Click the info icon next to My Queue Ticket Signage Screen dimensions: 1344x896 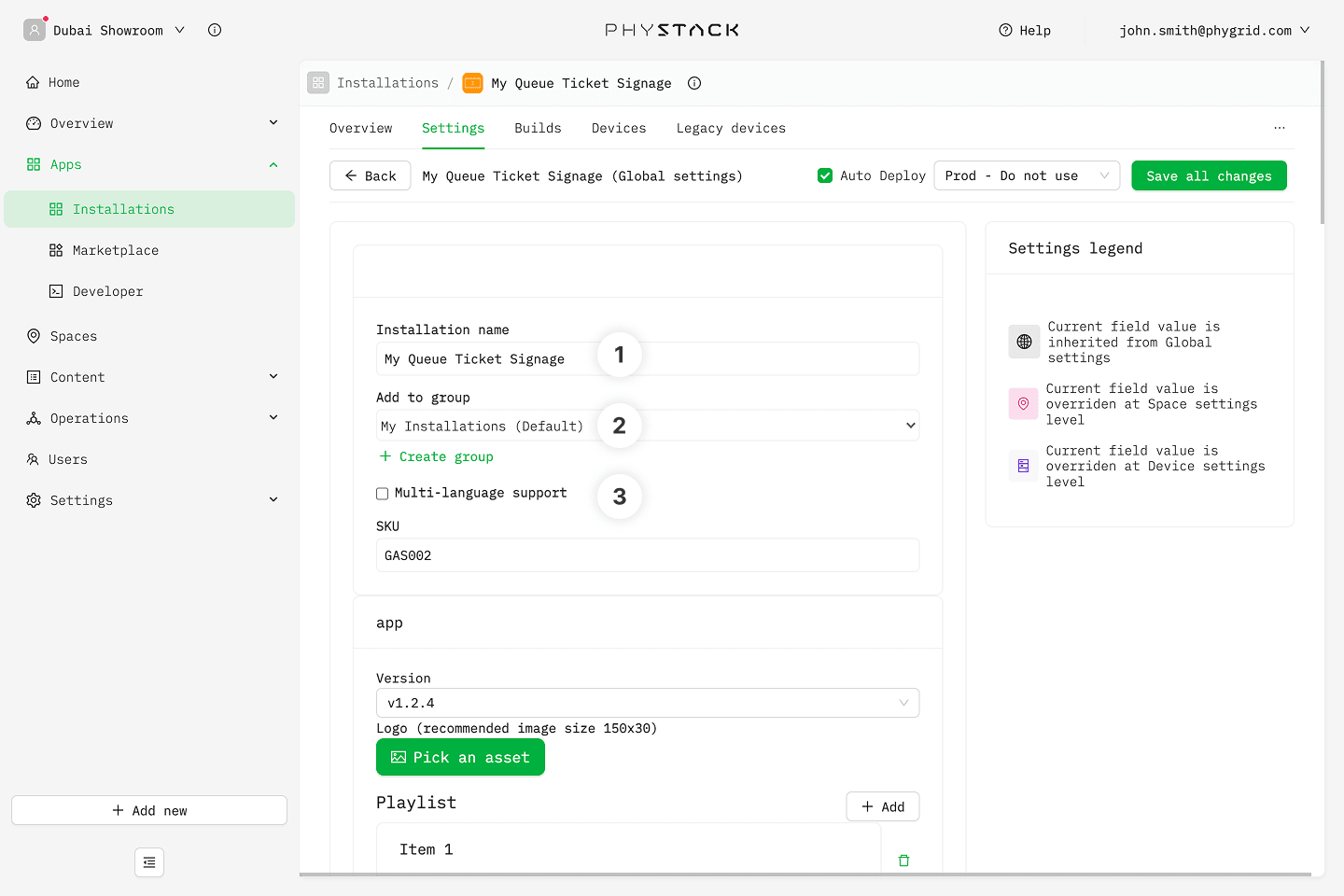pyautogui.click(x=694, y=83)
